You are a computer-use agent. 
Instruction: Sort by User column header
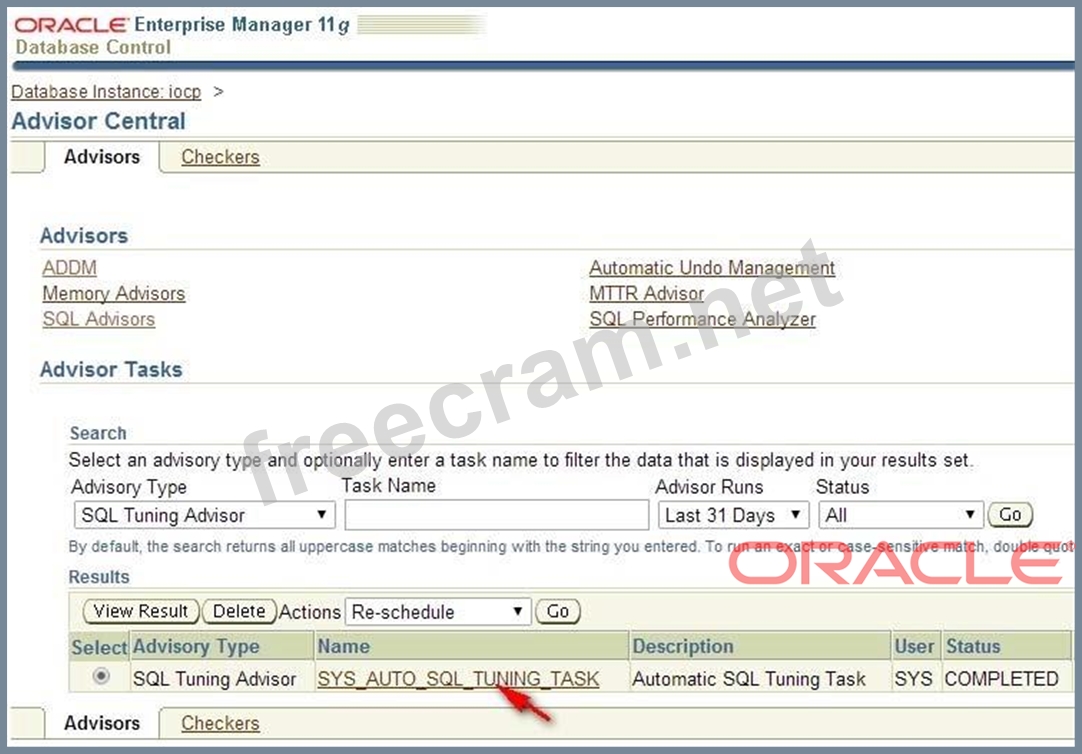tap(914, 646)
